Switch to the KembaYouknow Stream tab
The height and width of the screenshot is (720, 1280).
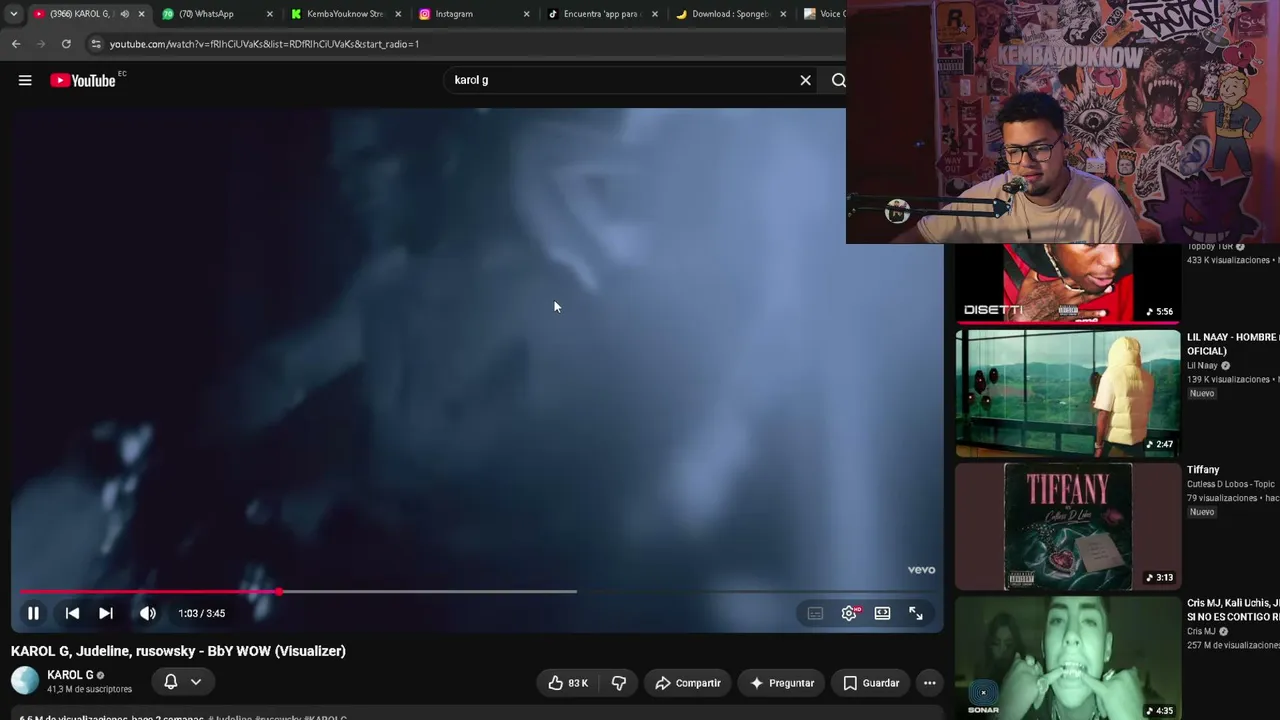pyautogui.click(x=344, y=14)
